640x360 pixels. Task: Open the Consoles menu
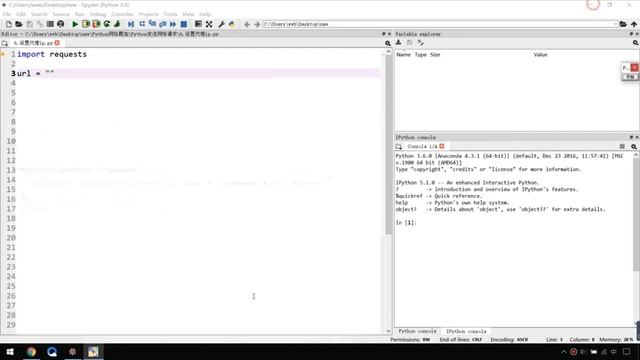(x=122, y=14)
